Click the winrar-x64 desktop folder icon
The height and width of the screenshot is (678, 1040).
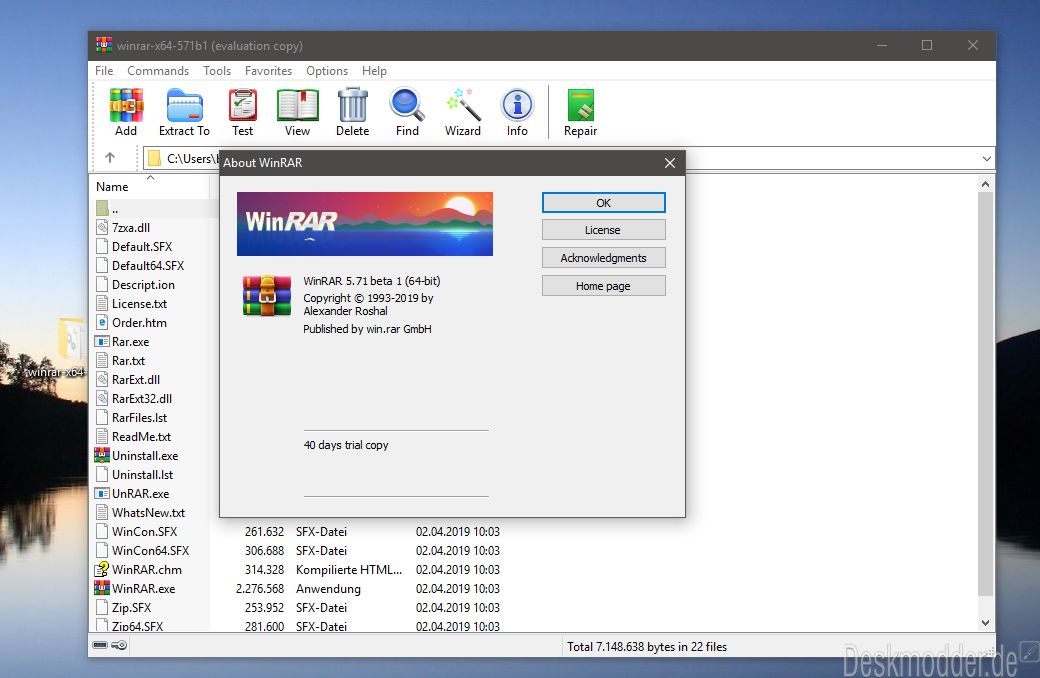pyautogui.click(x=70, y=338)
